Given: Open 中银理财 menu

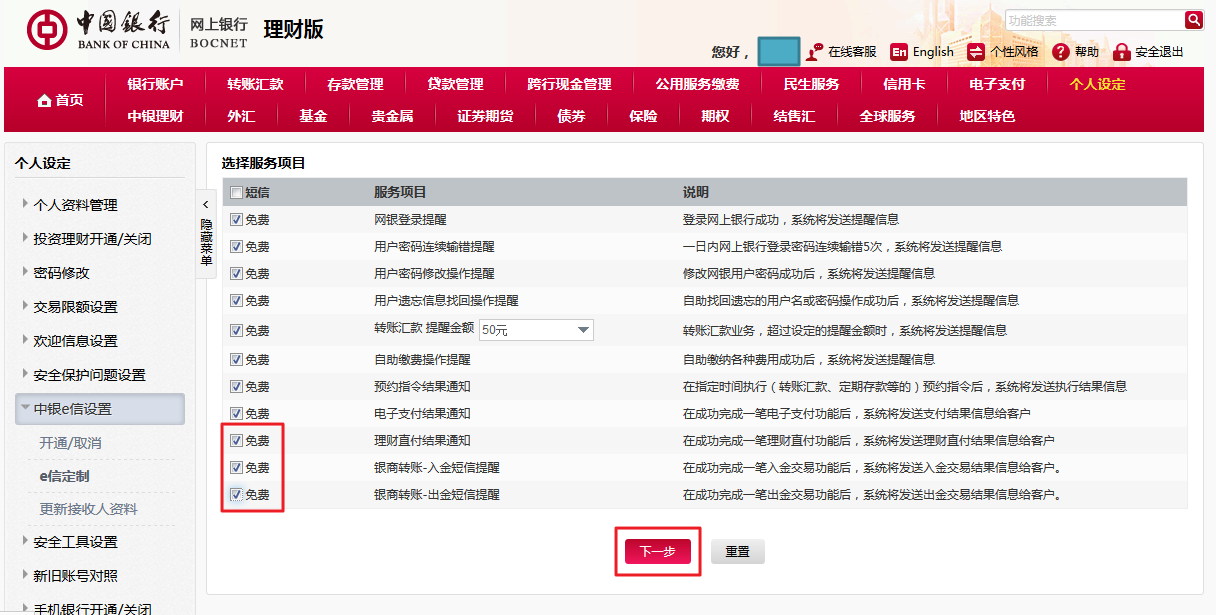Looking at the screenshot, I should [155, 116].
